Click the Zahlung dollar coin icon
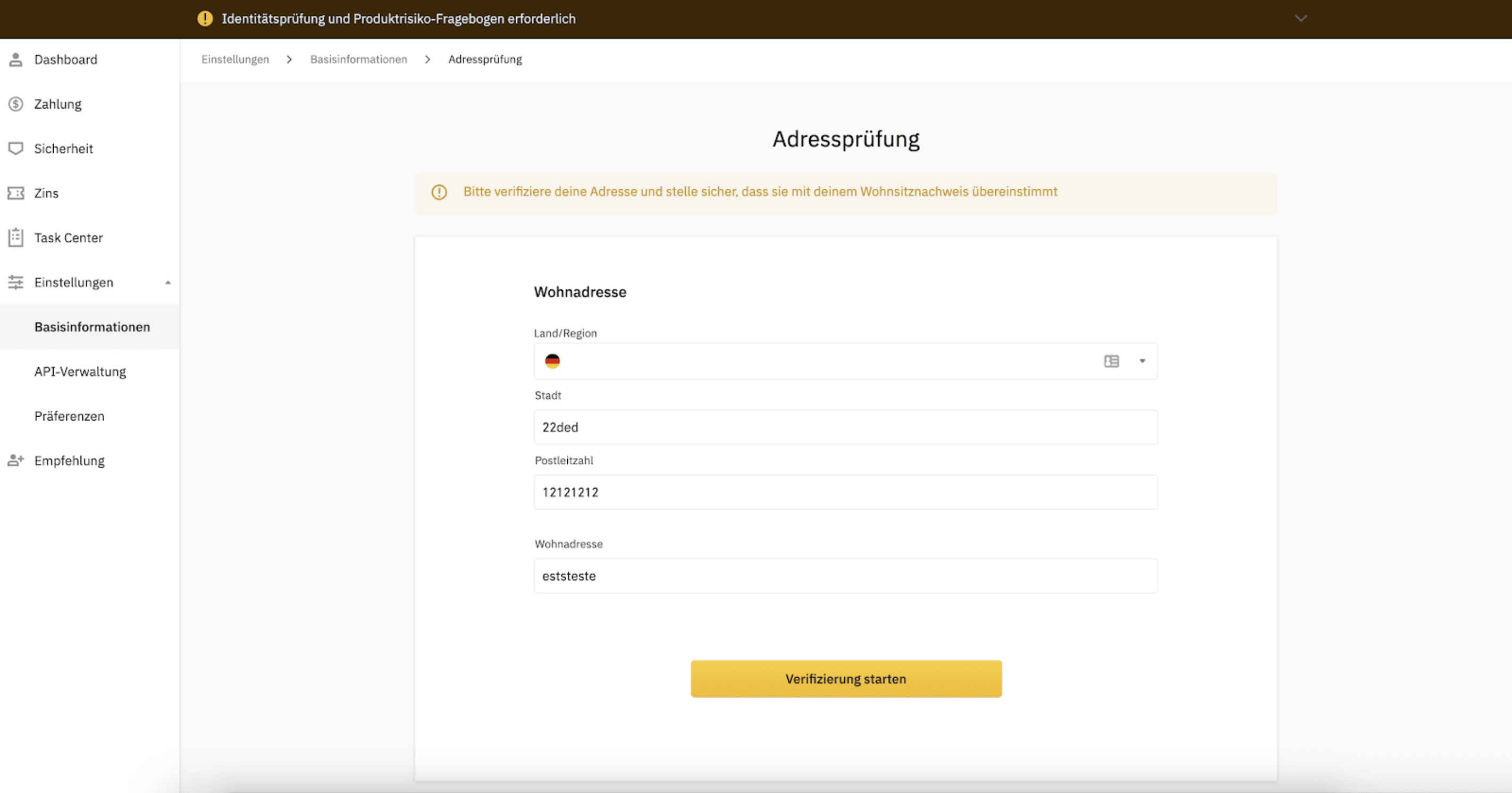The height and width of the screenshot is (793, 1512). [x=16, y=104]
